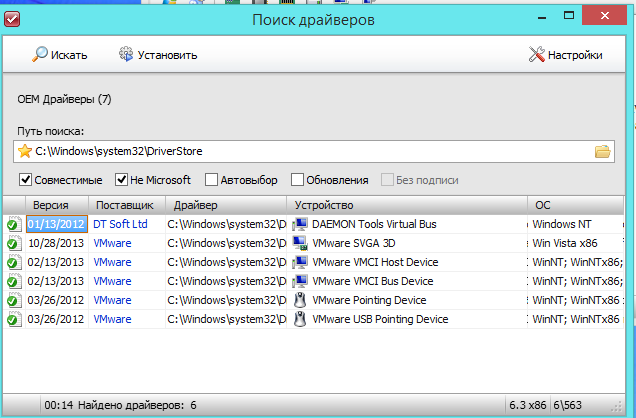Viewport: 636px width, 418px height.
Task: Click the magnifier Search (Искать) icon
Action: point(41,55)
